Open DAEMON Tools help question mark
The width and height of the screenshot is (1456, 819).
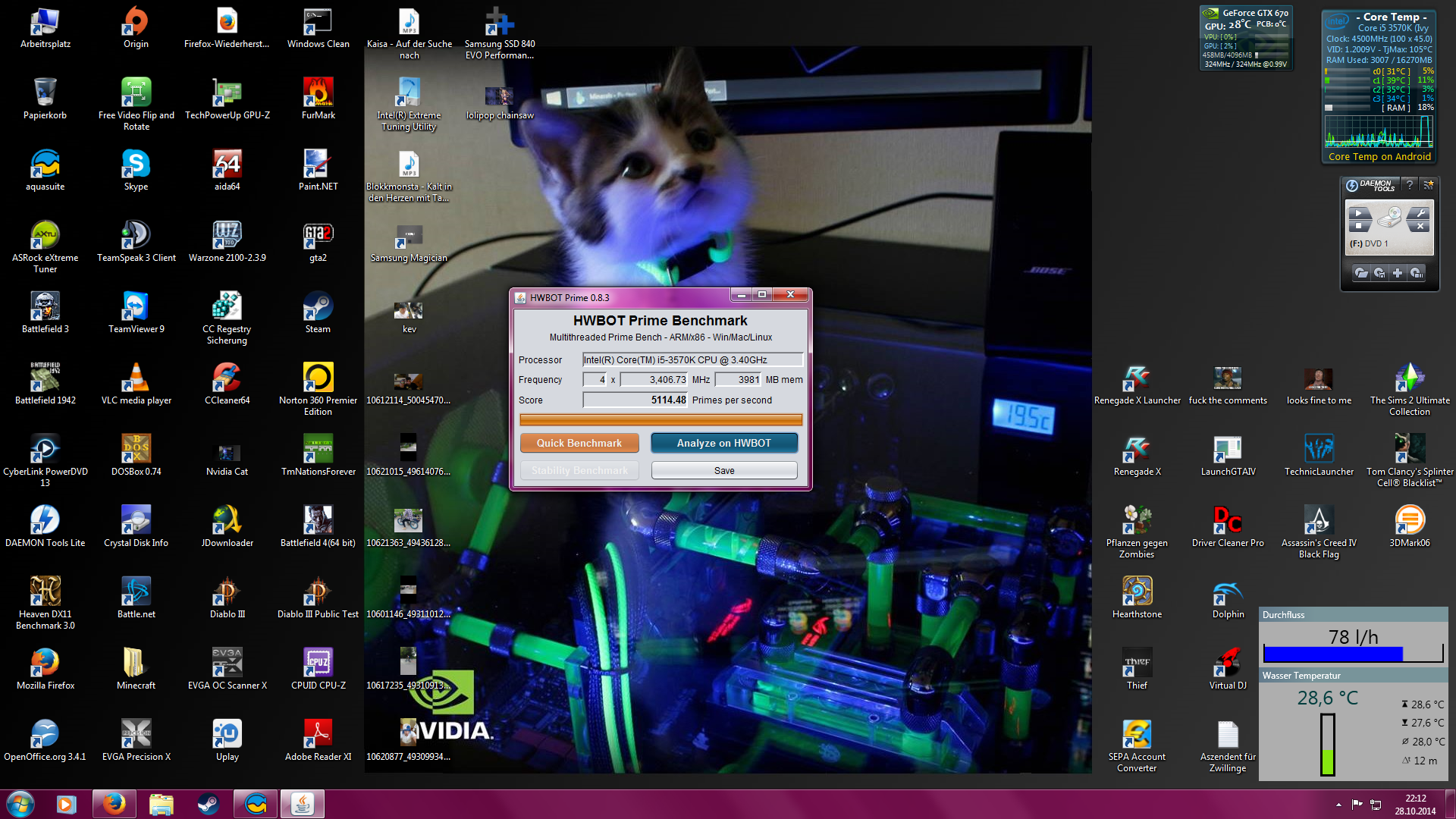(x=1409, y=185)
